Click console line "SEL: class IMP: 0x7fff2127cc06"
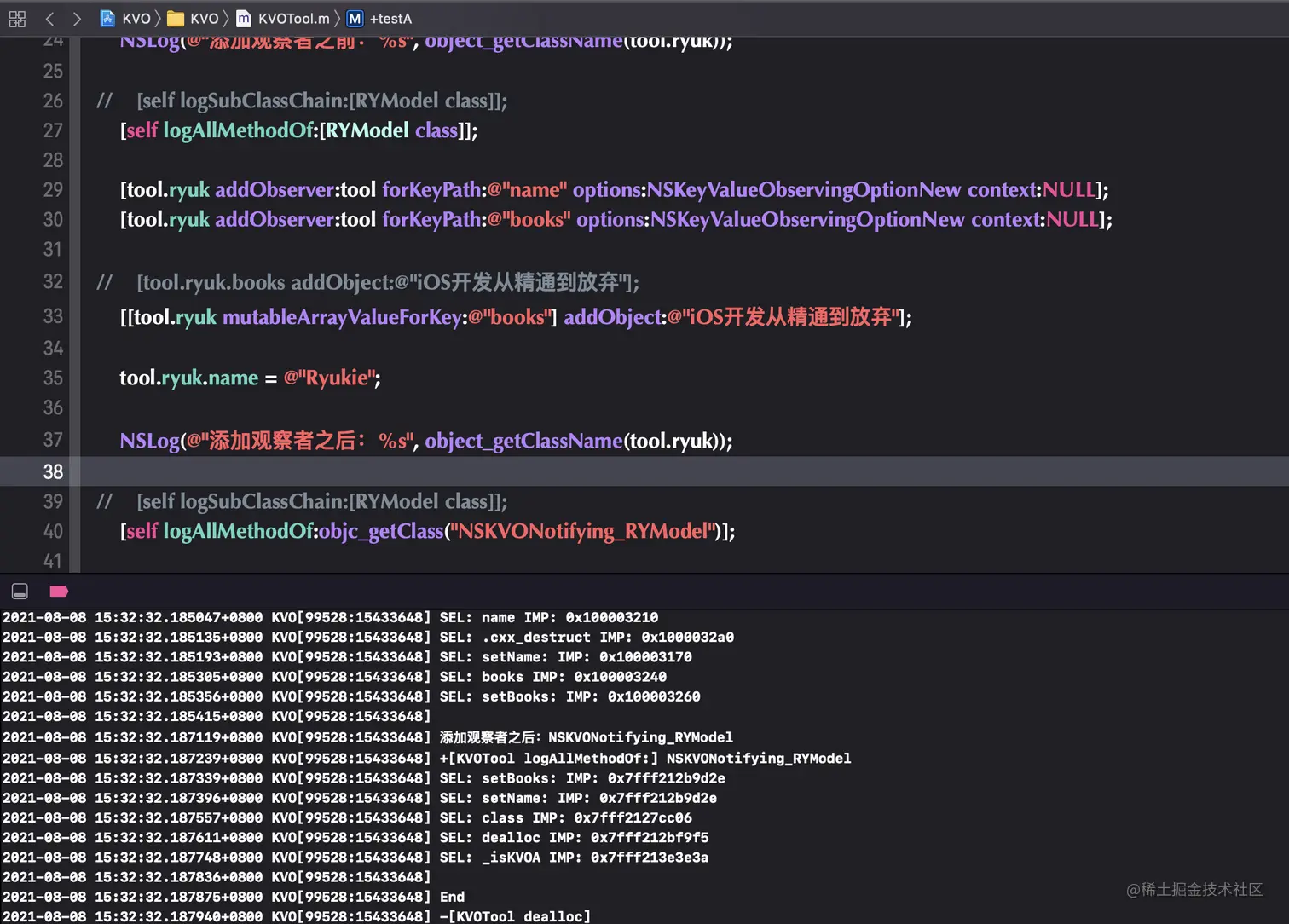 (347, 817)
